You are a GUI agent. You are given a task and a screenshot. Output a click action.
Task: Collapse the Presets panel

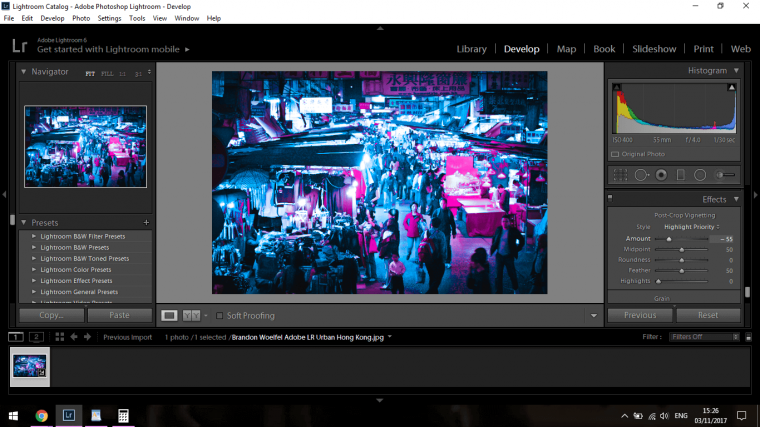24,222
